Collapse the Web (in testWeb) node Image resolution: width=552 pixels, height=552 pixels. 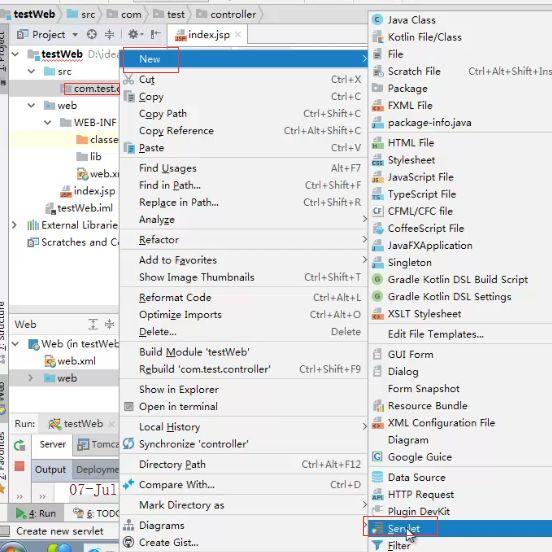click(15, 344)
